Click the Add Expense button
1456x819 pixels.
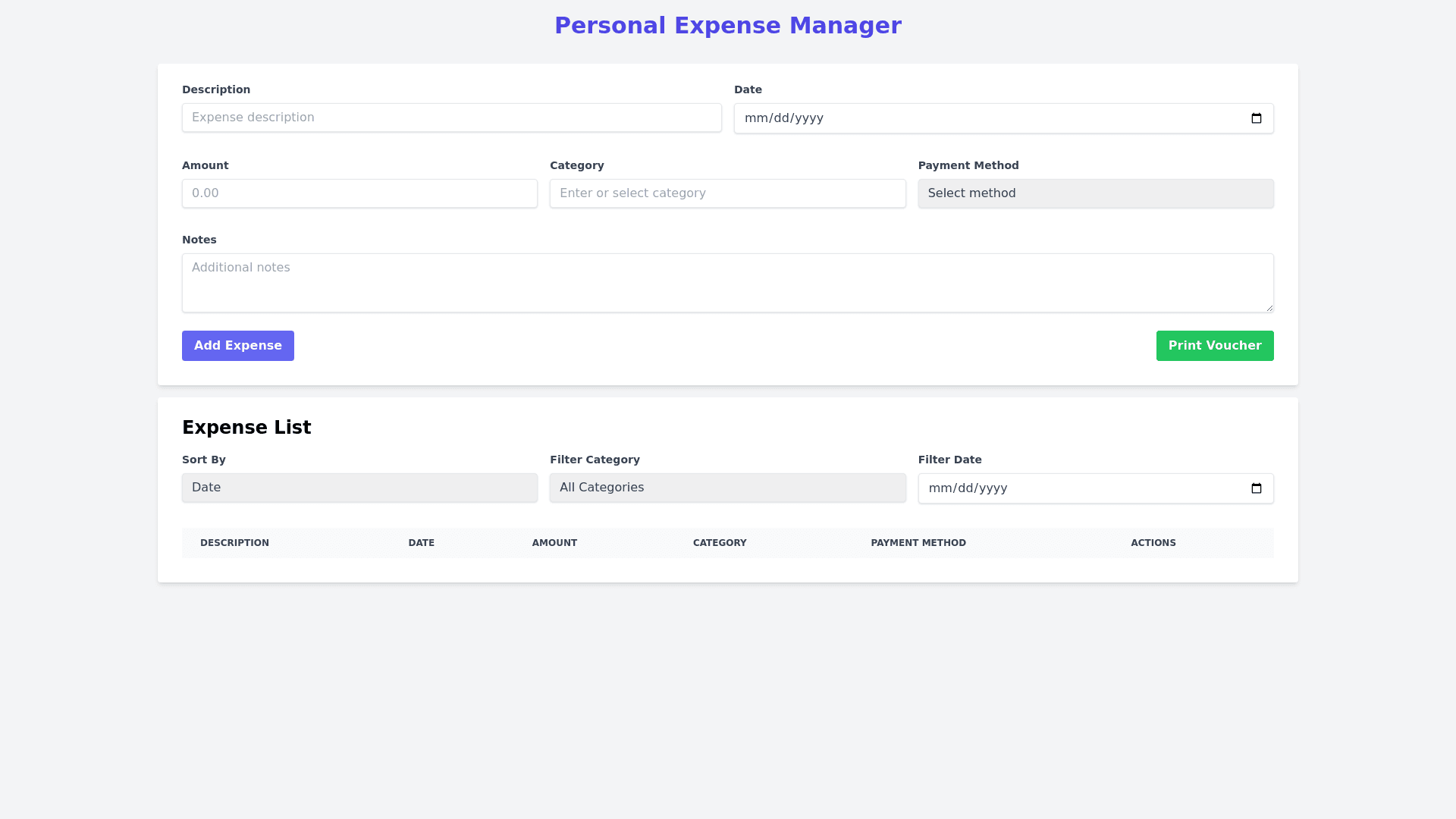coord(238,346)
